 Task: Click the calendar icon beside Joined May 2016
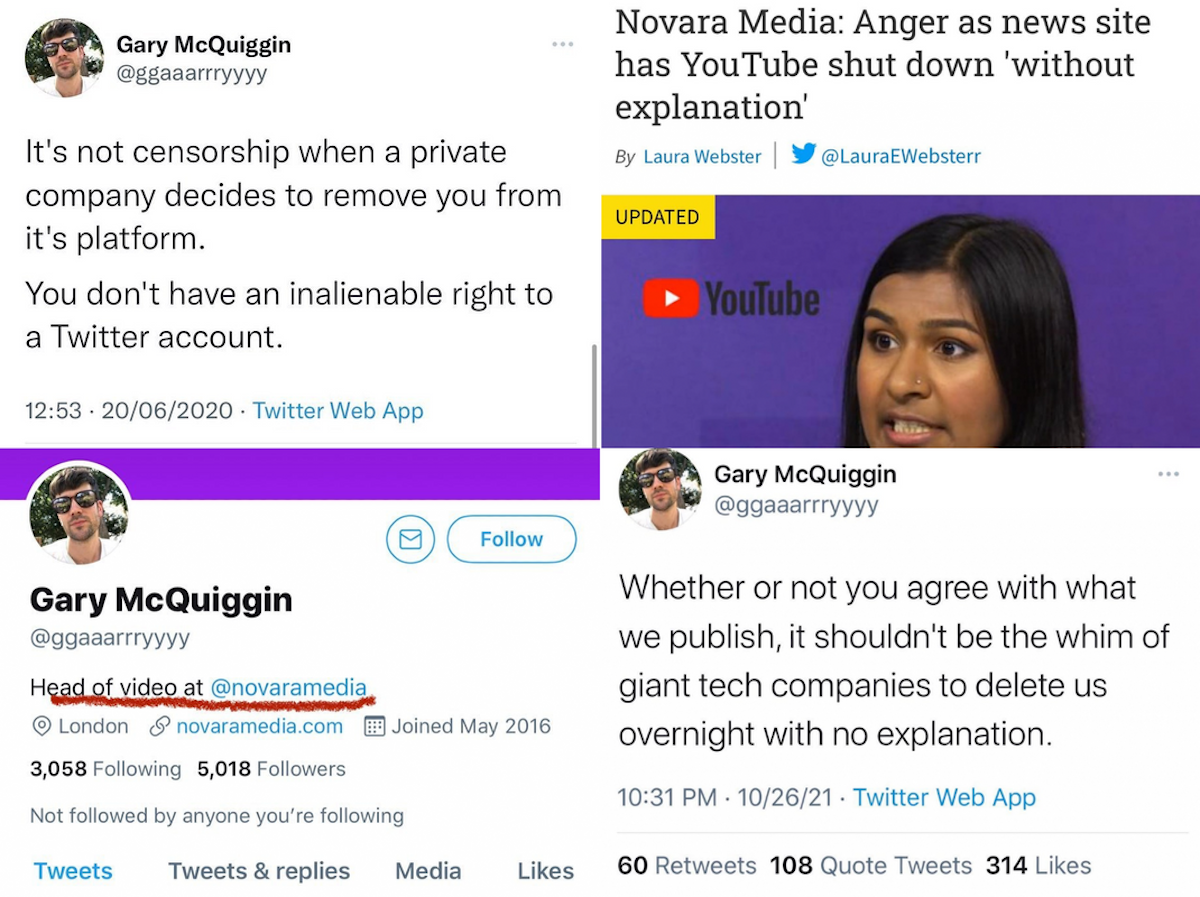(x=375, y=727)
